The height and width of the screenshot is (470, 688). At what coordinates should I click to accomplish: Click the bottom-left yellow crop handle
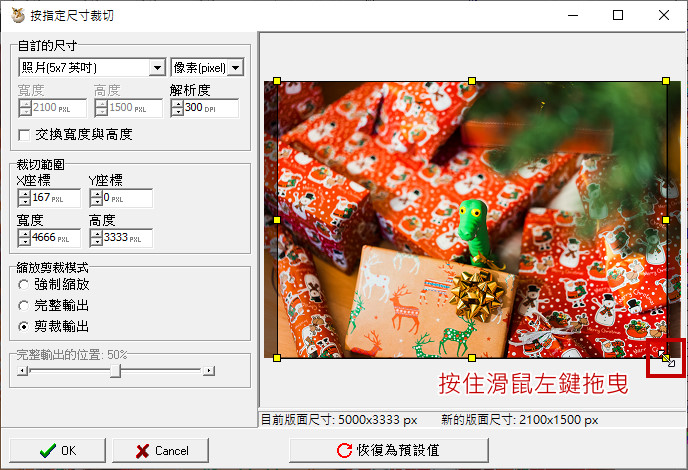click(x=277, y=358)
